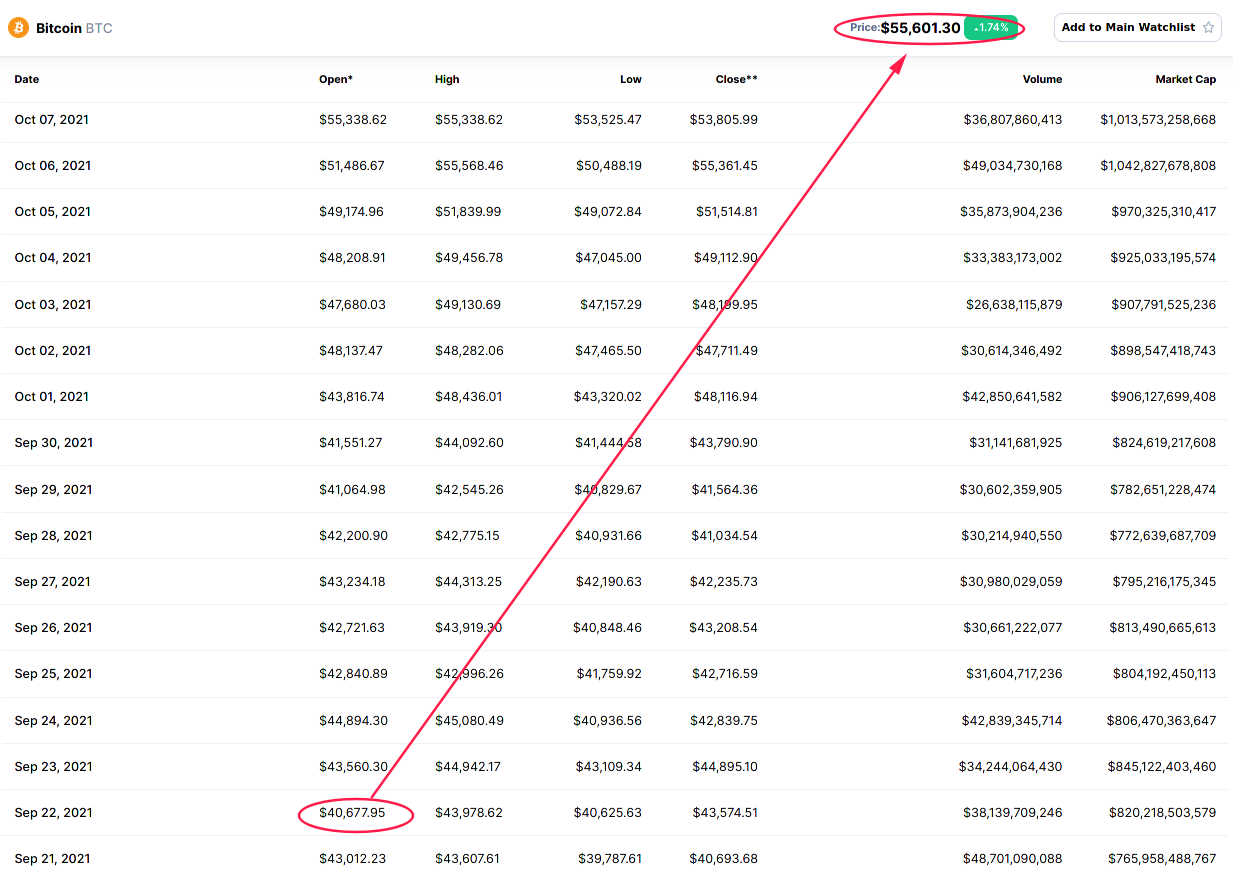This screenshot has height=881, width=1233.
Task: Click the open price $44,894.30
Action: click(353, 720)
